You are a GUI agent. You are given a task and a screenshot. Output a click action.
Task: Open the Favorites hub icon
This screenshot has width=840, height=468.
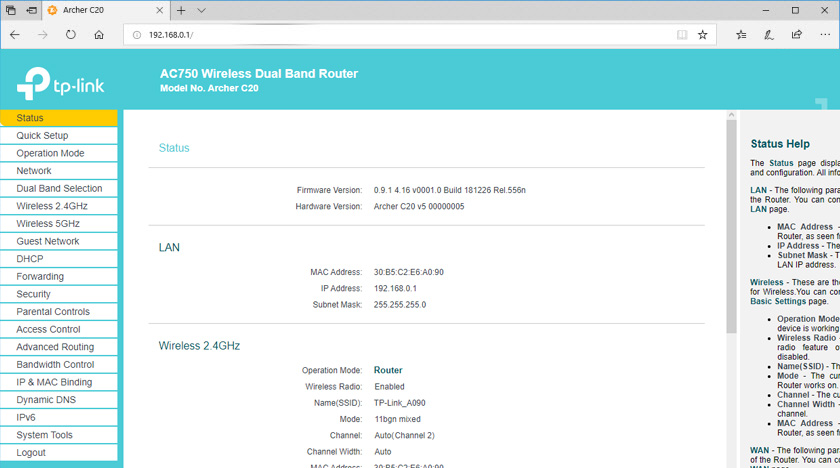coord(741,35)
